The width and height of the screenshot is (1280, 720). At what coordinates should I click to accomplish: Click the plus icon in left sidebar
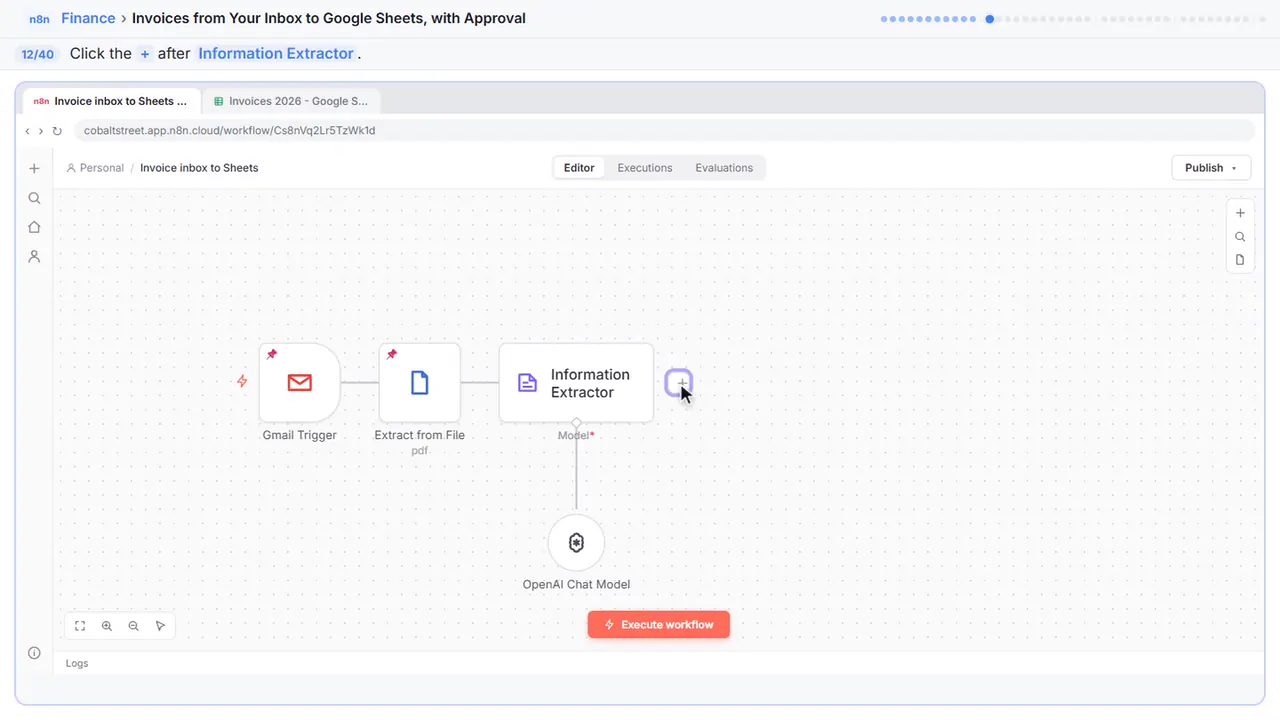click(34, 169)
